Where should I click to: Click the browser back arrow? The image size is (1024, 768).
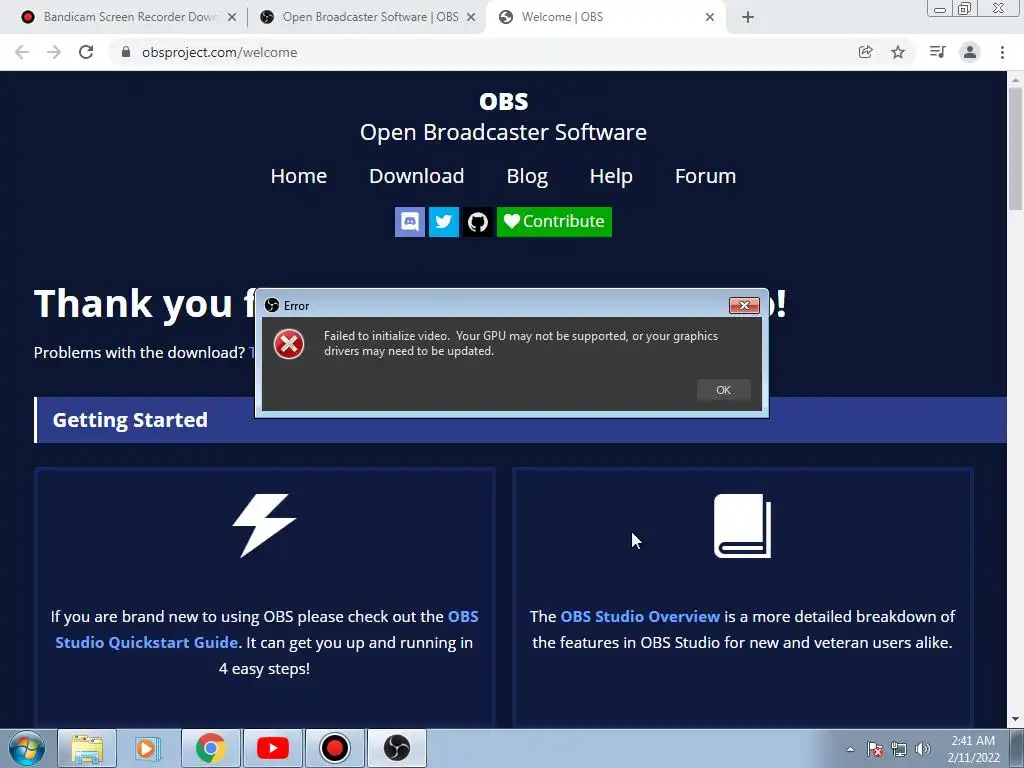pyautogui.click(x=22, y=52)
